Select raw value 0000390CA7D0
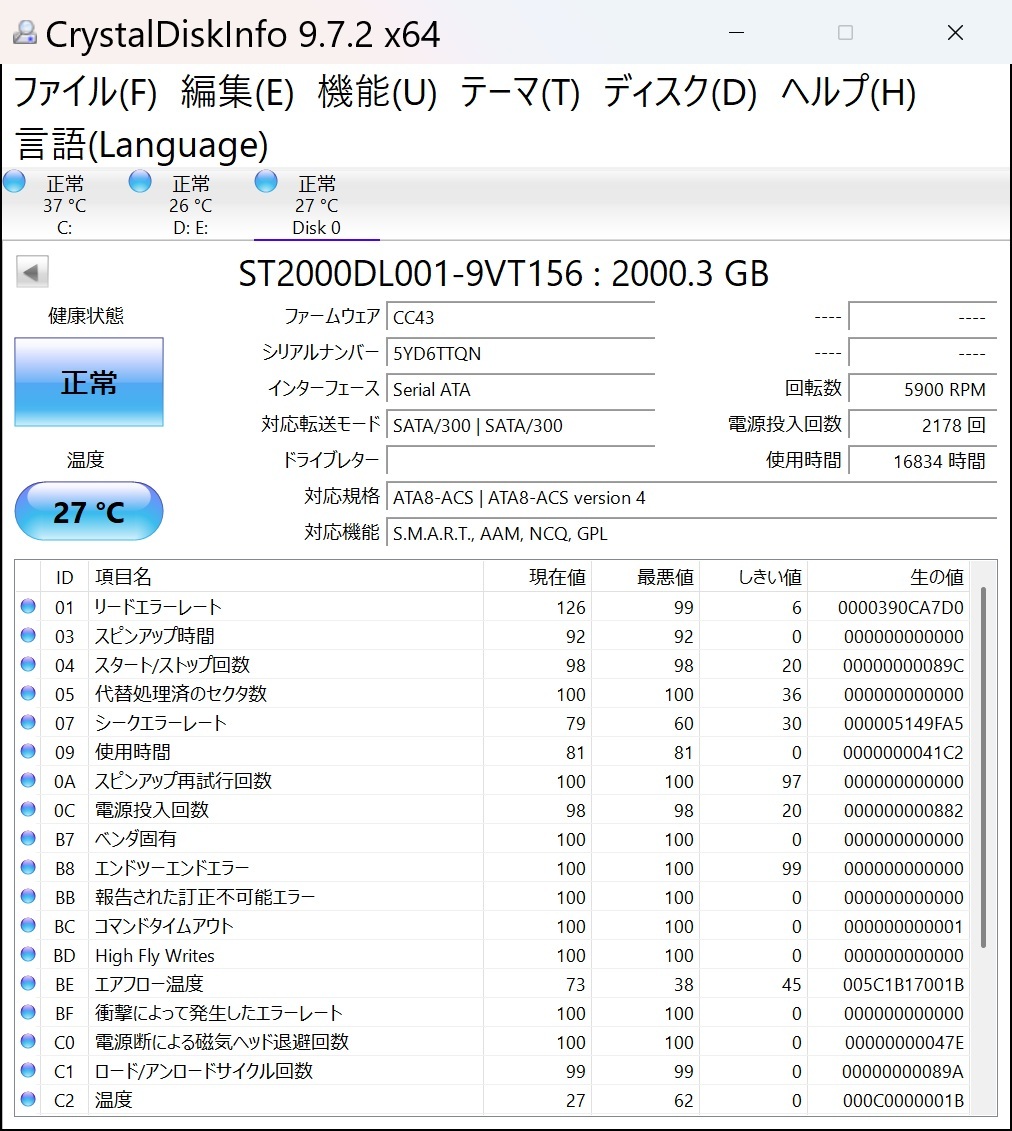Viewport: 1012px width, 1131px height. (900, 607)
